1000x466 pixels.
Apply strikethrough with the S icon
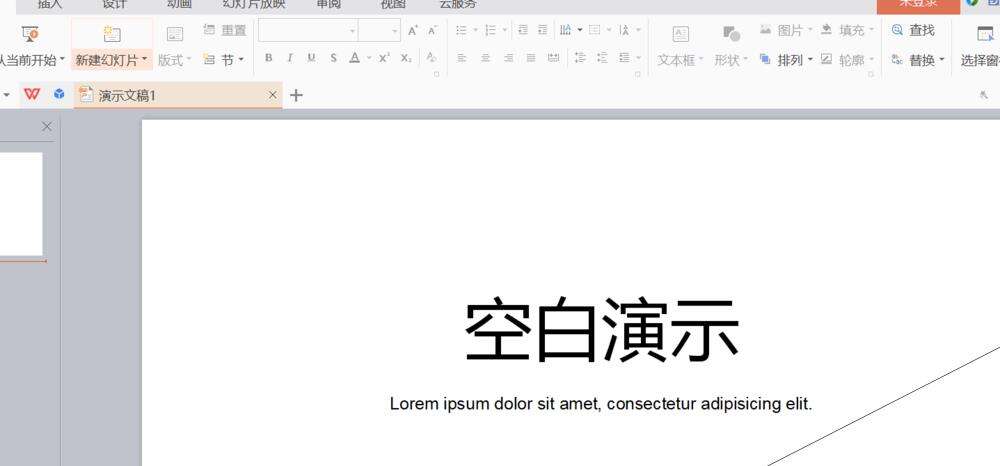pyautogui.click(x=333, y=59)
